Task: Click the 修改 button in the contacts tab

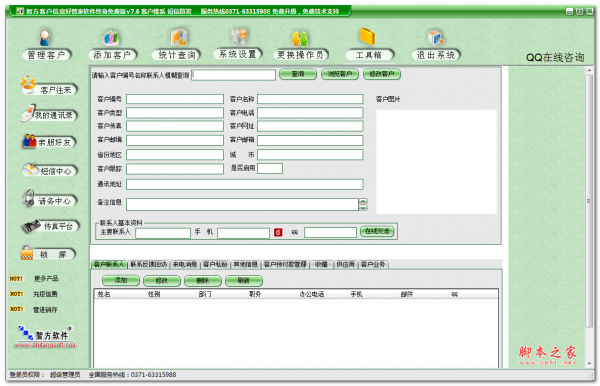Action: 162,281
